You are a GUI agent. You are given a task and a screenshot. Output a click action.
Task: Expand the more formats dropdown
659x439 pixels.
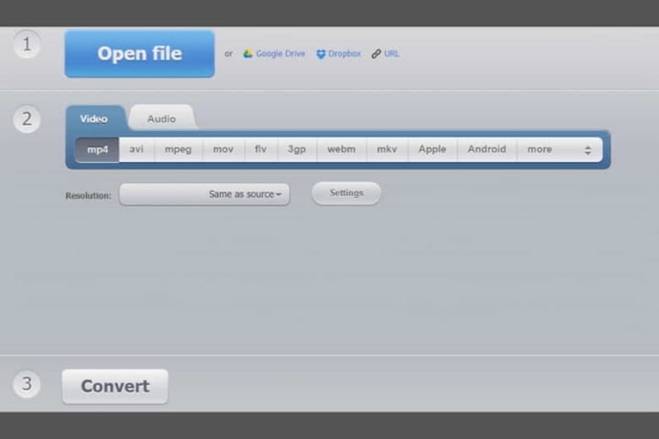point(558,149)
